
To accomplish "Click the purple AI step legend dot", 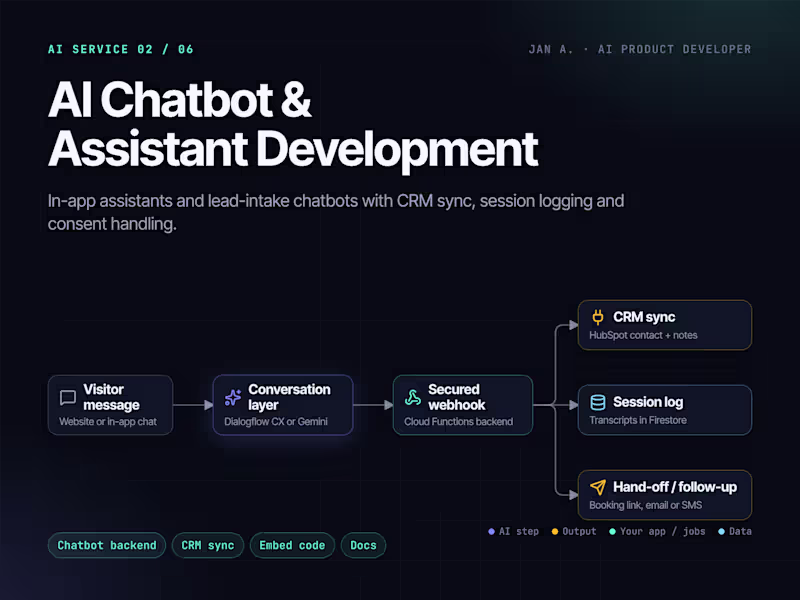I will pos(491,532).
